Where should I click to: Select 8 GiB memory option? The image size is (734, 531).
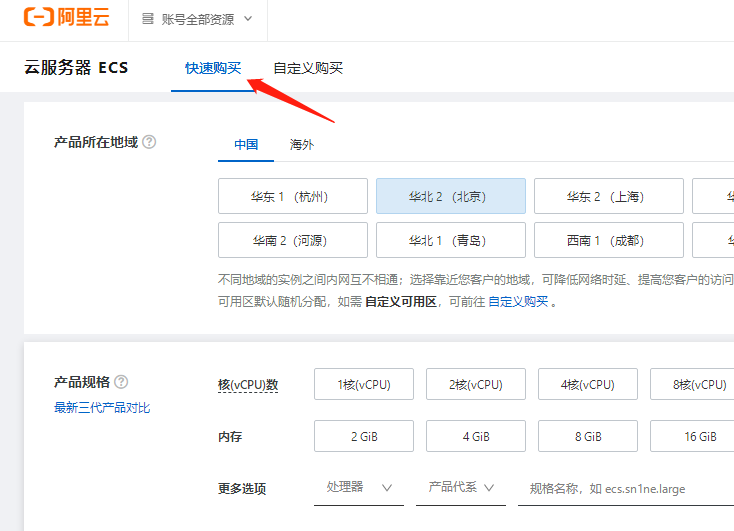pos(588,436)
